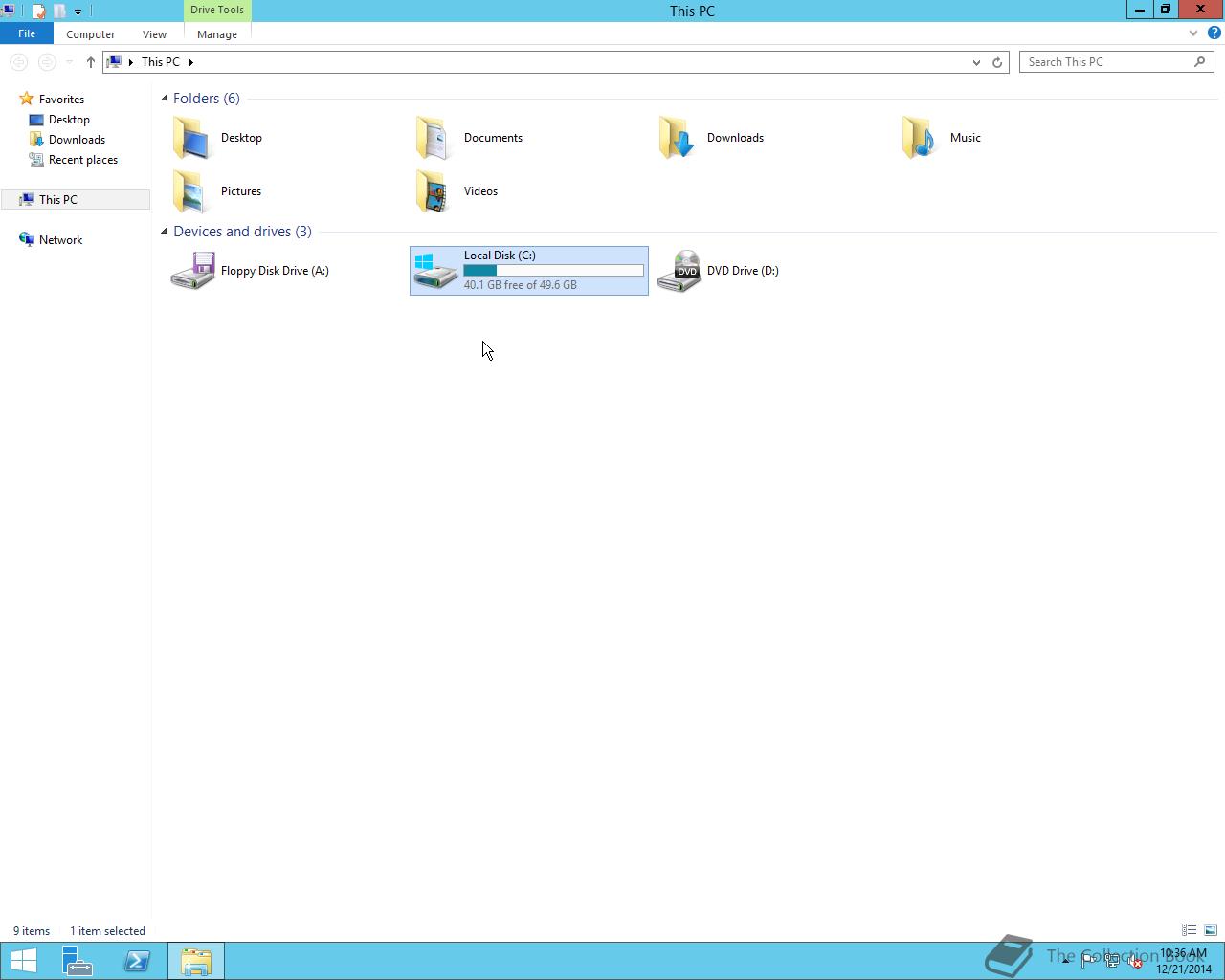This screenshot has width=1225, height=980.
Task: Switch to the View ribbon tab
Action: 154,33
